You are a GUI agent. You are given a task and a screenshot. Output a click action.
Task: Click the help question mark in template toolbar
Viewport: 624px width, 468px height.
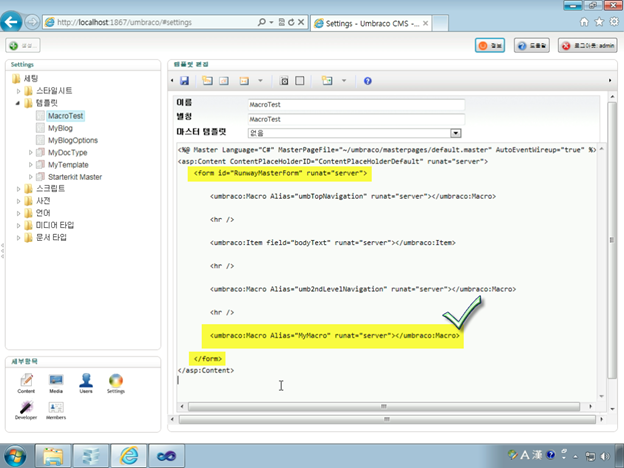click(368, 81)
